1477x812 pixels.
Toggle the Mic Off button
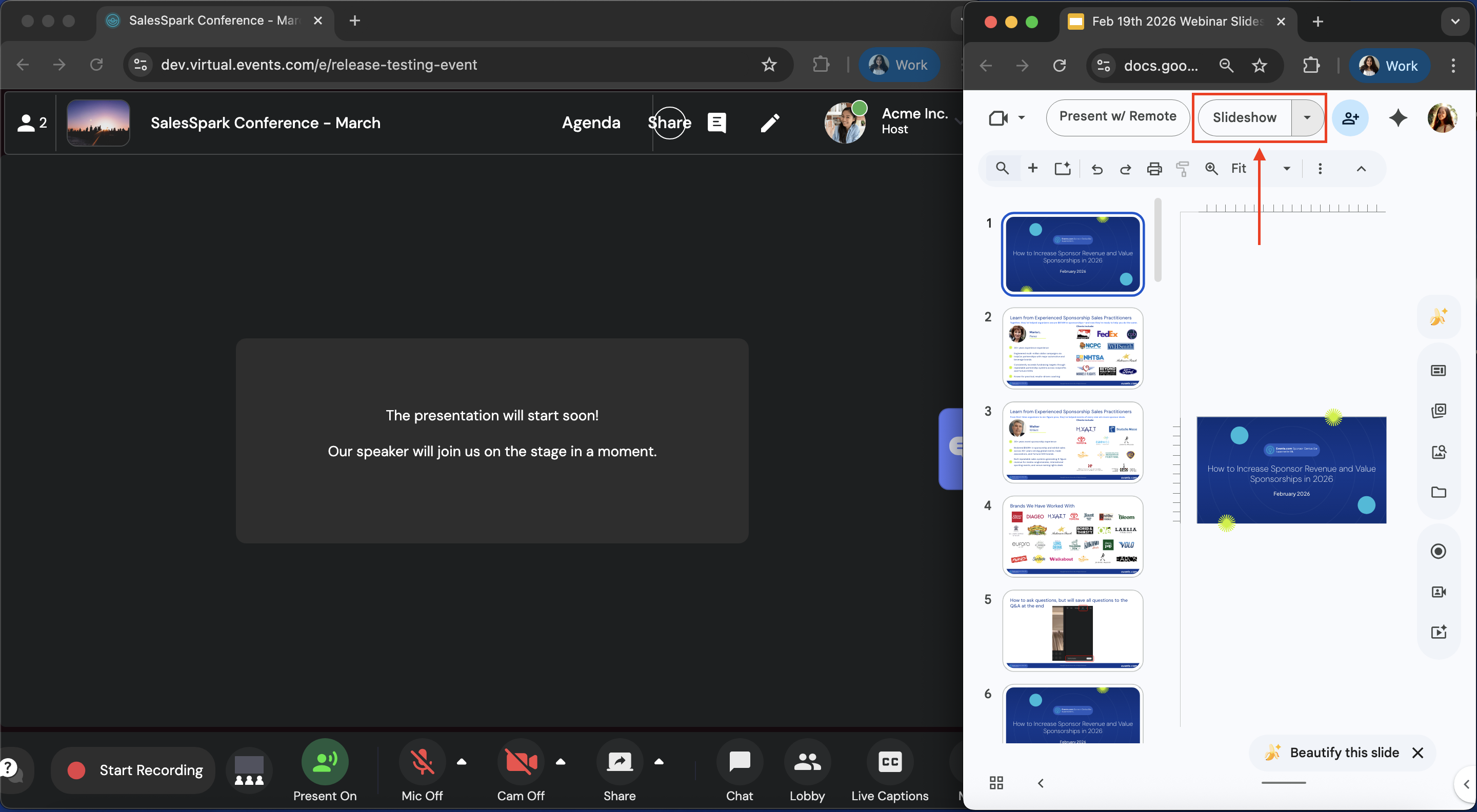tap(423, 762)
